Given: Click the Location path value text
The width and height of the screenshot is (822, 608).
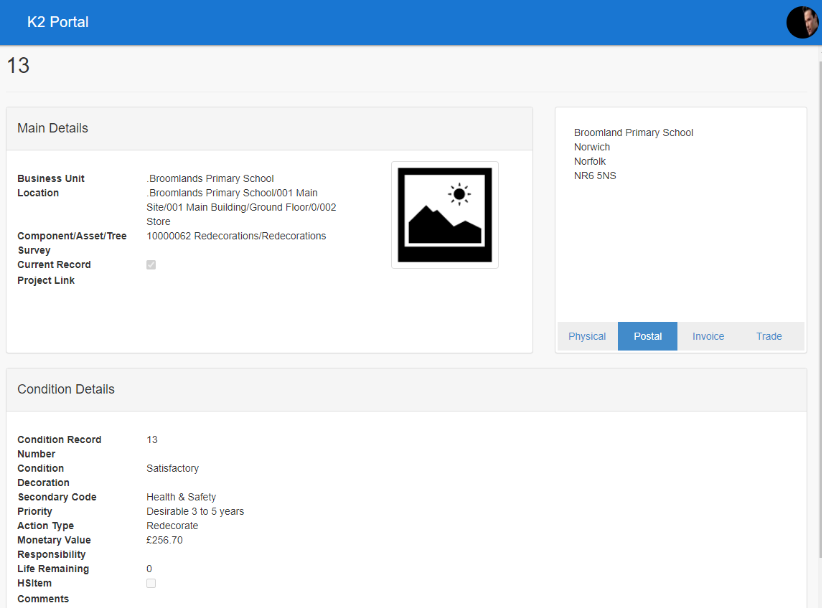Looking at the screenshot, I should click(x=240, y=207).
